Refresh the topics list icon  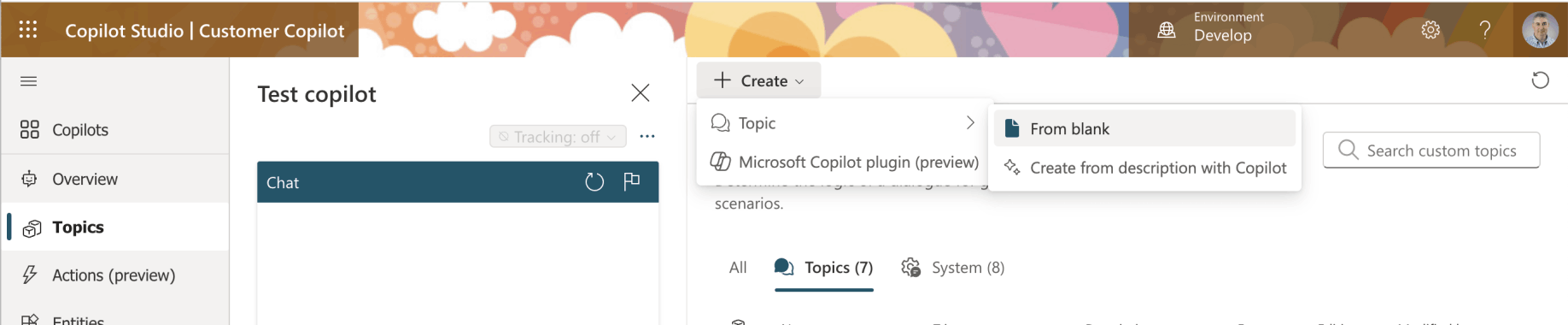click(x=1541, y=80)
